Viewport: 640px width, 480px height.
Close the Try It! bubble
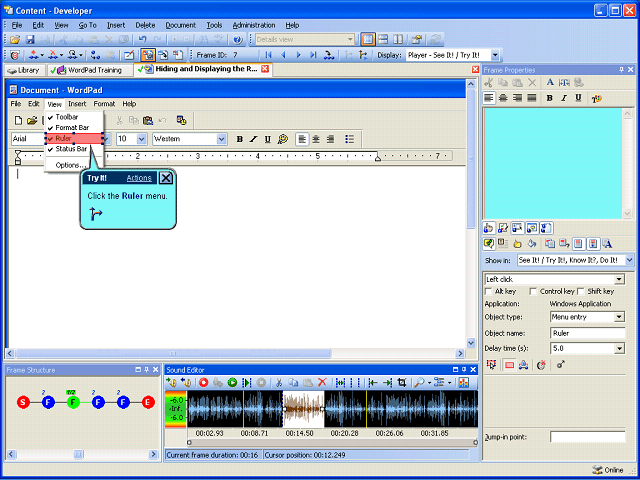[166, 178]
